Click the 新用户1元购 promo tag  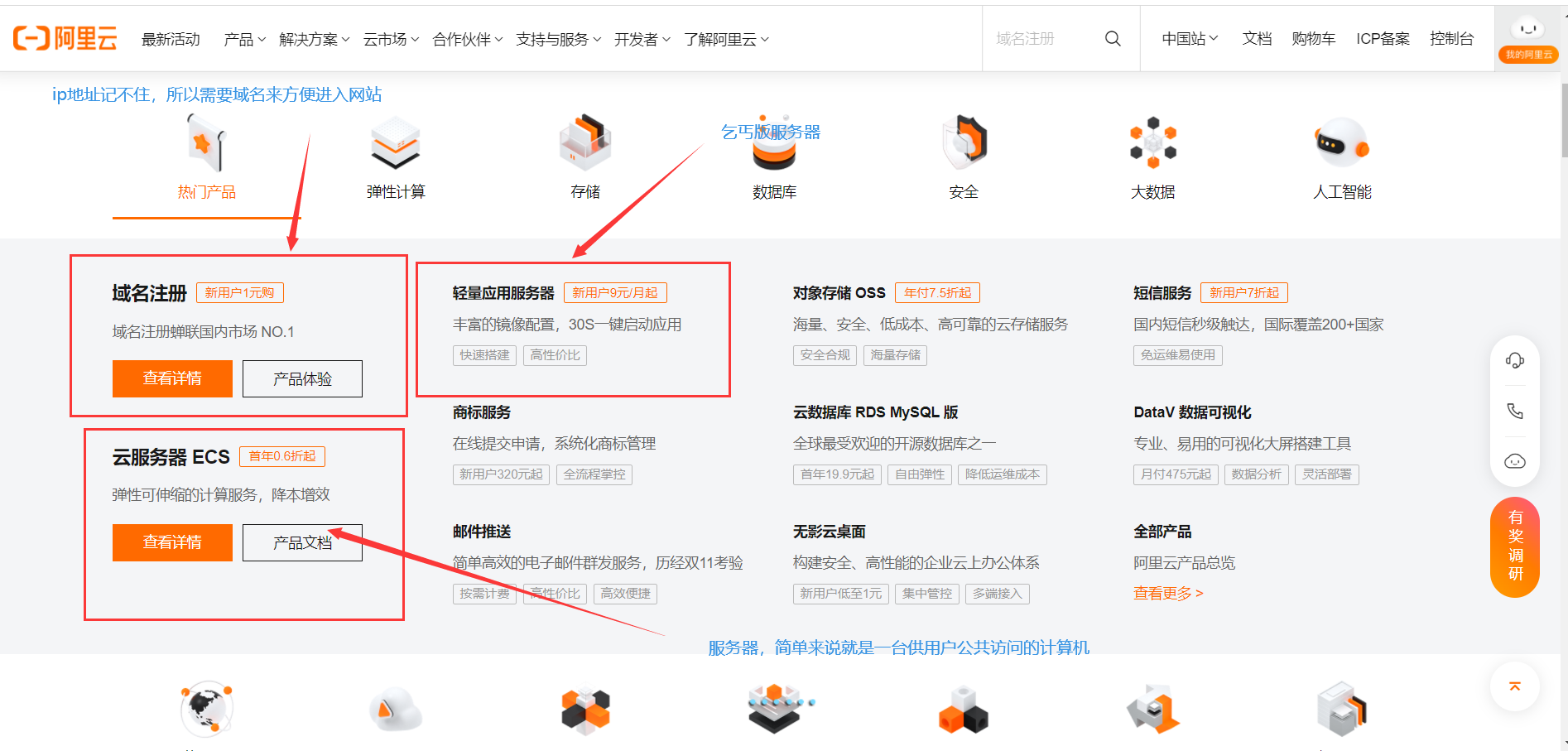(239, 292)
